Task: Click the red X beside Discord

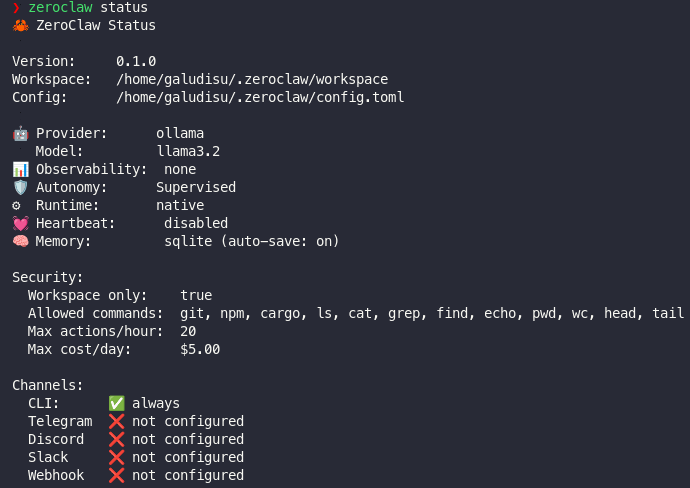Action: point(116,439)
